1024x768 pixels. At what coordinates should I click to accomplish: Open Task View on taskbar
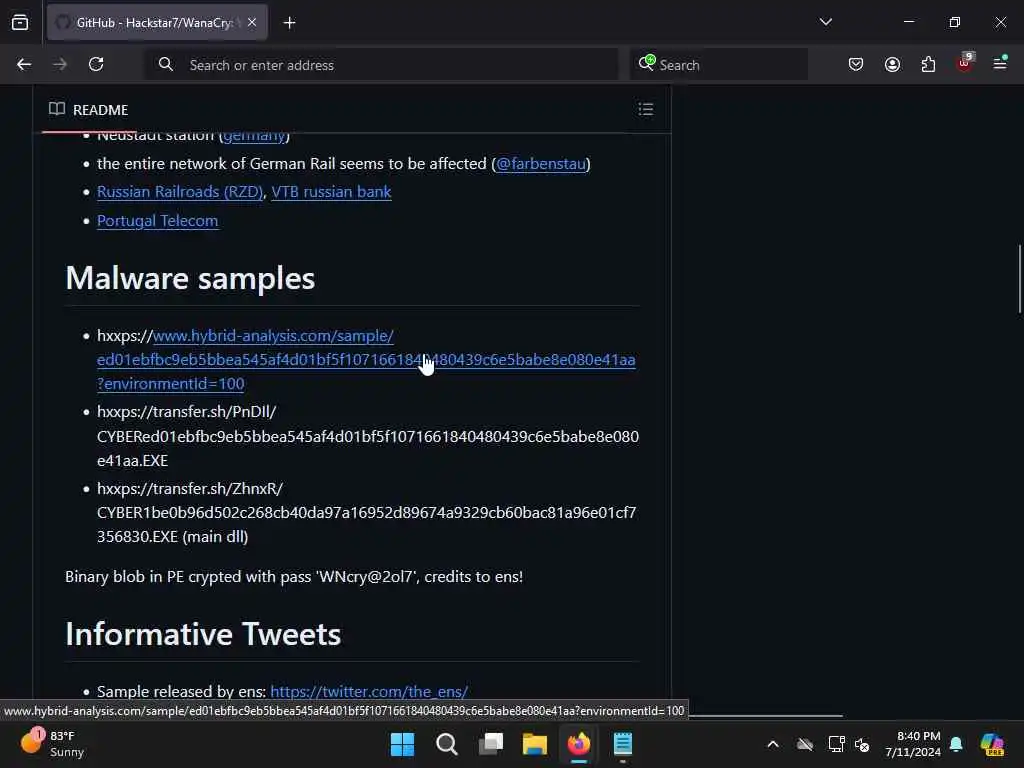pyautogui.click(x=491, y=744)
